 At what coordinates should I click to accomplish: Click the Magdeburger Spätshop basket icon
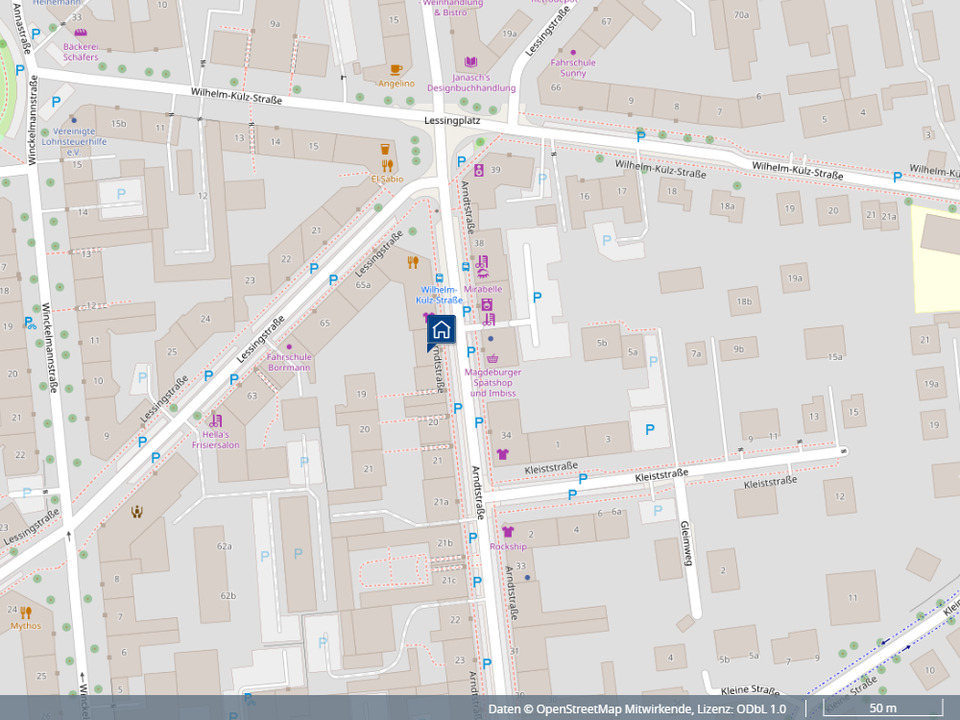(x=492, y=359)
